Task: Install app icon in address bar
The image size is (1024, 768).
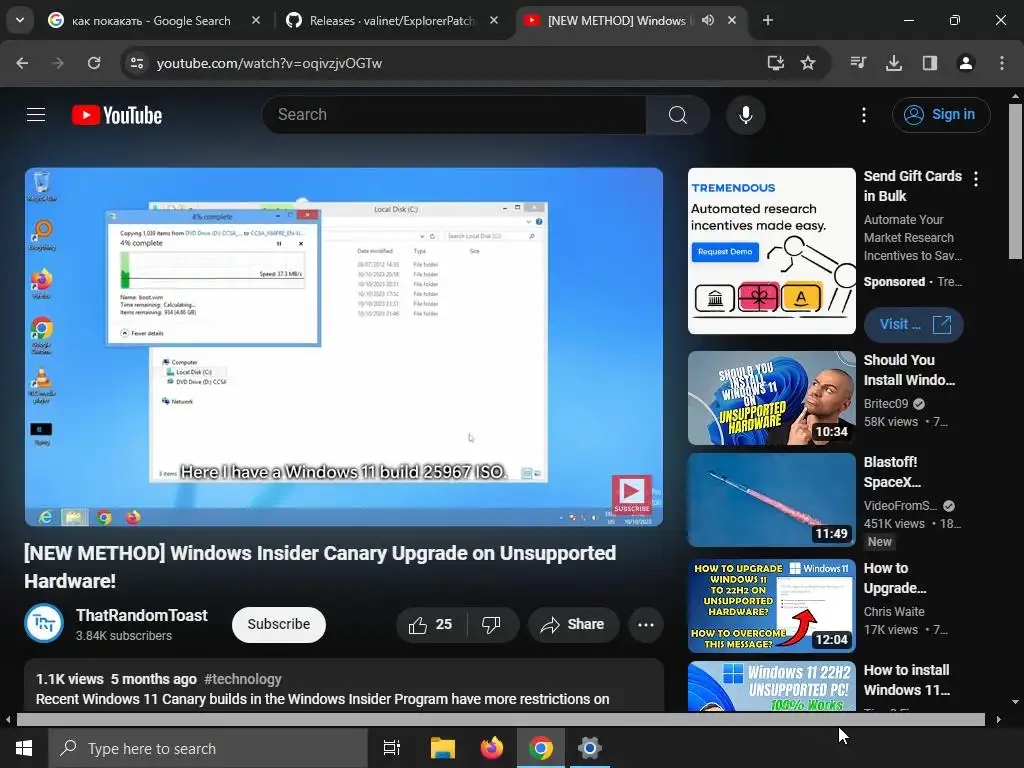Action: pyautogui.click(x=776, y=63)
